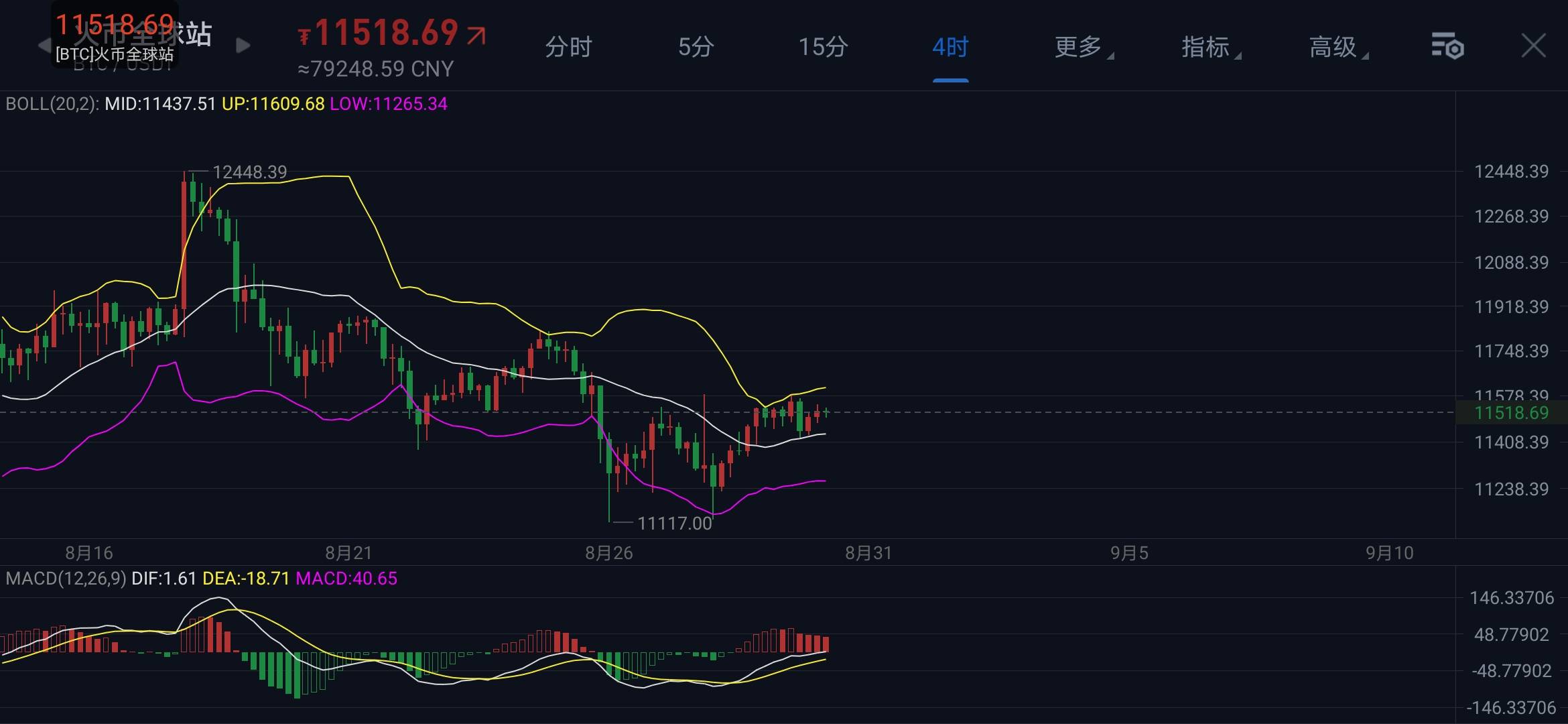Click the next trading pair right arrow

click(x=243, y=46)
